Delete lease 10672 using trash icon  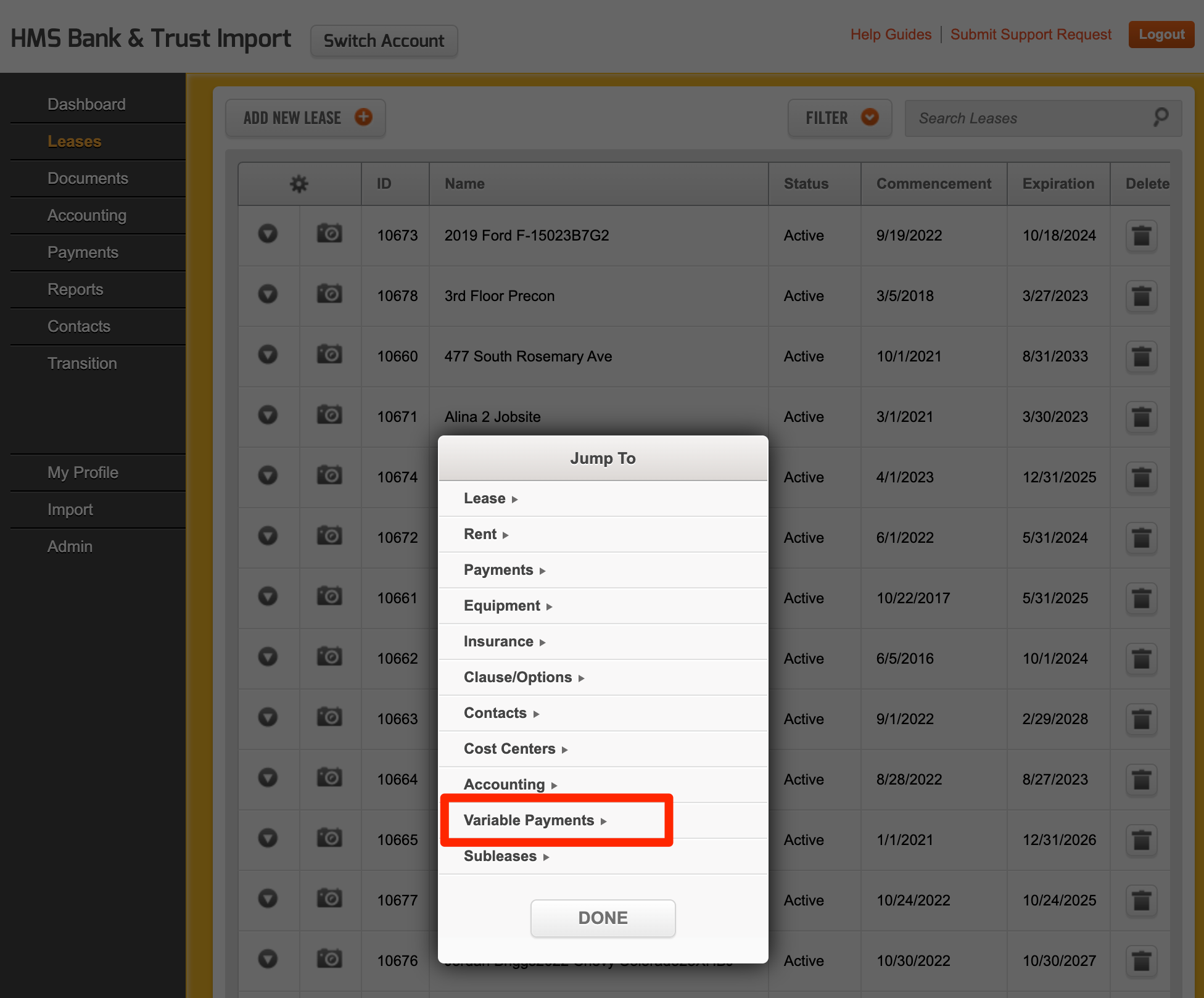click(1141, 538)
